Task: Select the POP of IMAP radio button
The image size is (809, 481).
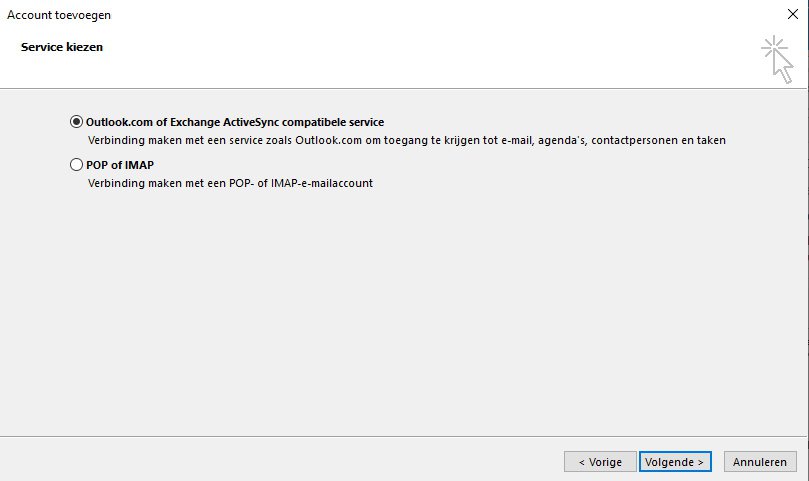Action: point(77,165)
